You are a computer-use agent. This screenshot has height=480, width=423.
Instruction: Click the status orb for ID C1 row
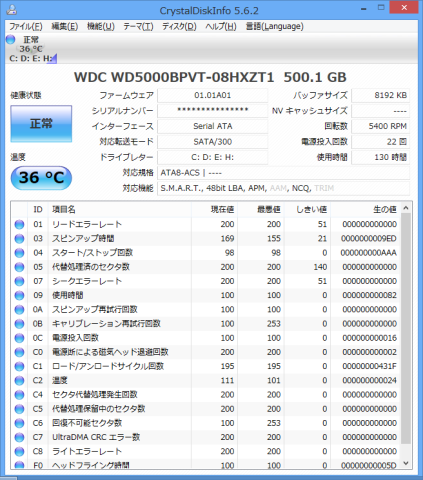[x=19, y=366]
